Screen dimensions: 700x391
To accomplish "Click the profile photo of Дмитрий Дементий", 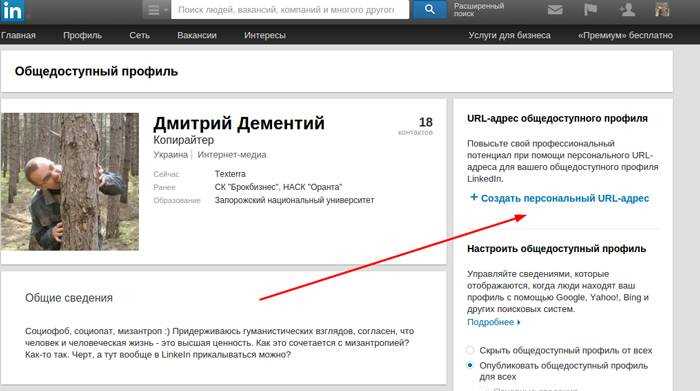I will click(70, 181).
